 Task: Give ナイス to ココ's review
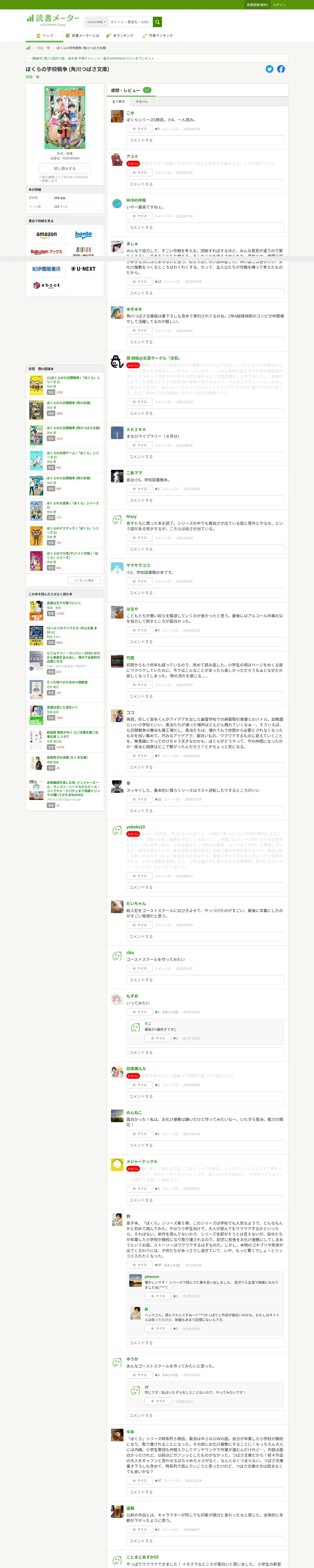pyautogui.click(x=140, y=756)
